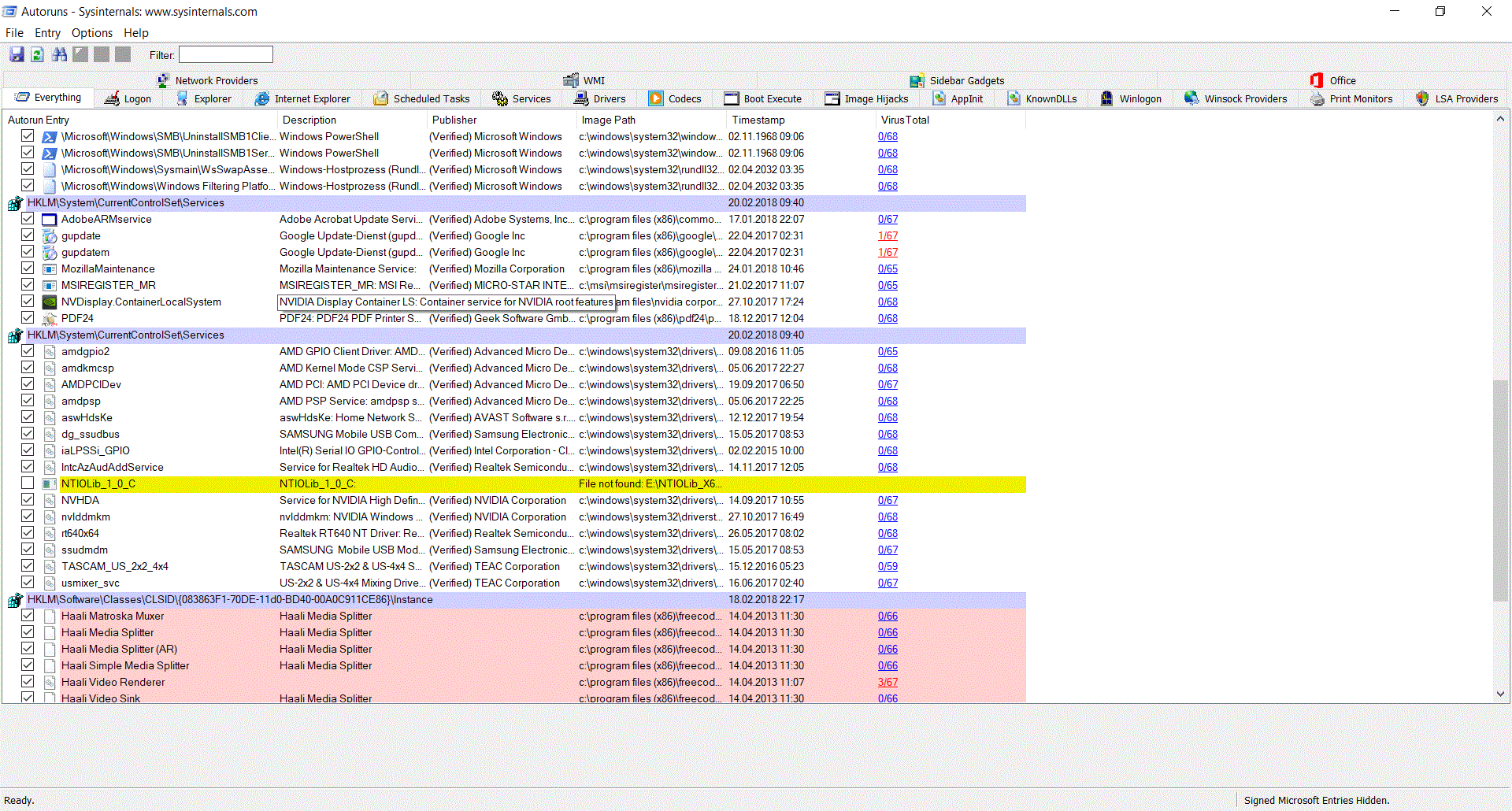Image resolution: width=1512 pixels, height=811 pixels.
Task: Click the registry icon of the CLSID Instance key
Action: (x=15, y=600)
